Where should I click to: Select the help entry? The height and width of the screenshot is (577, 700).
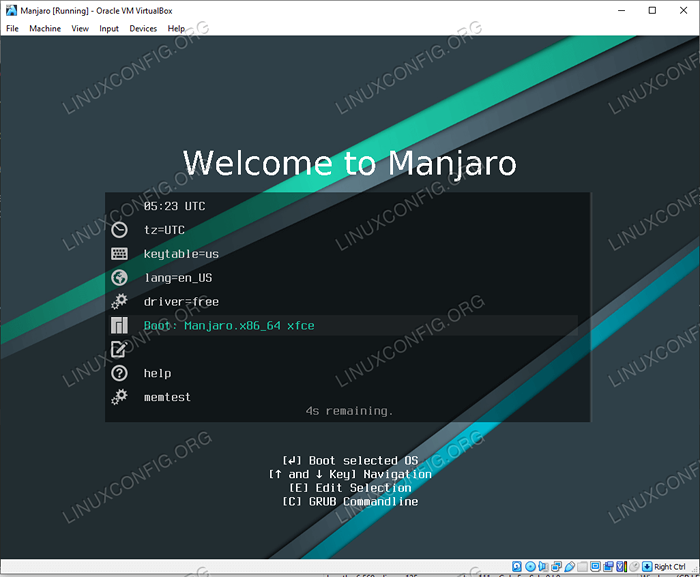(x=158, y=373)
